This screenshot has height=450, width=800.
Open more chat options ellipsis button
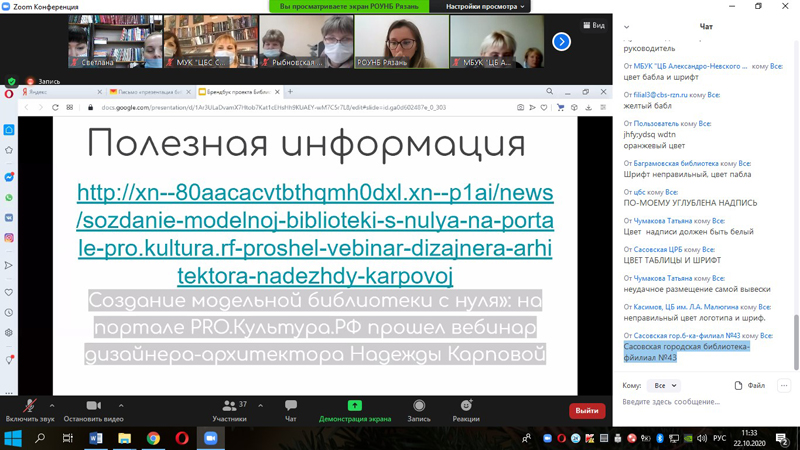[x=784, y=385]
